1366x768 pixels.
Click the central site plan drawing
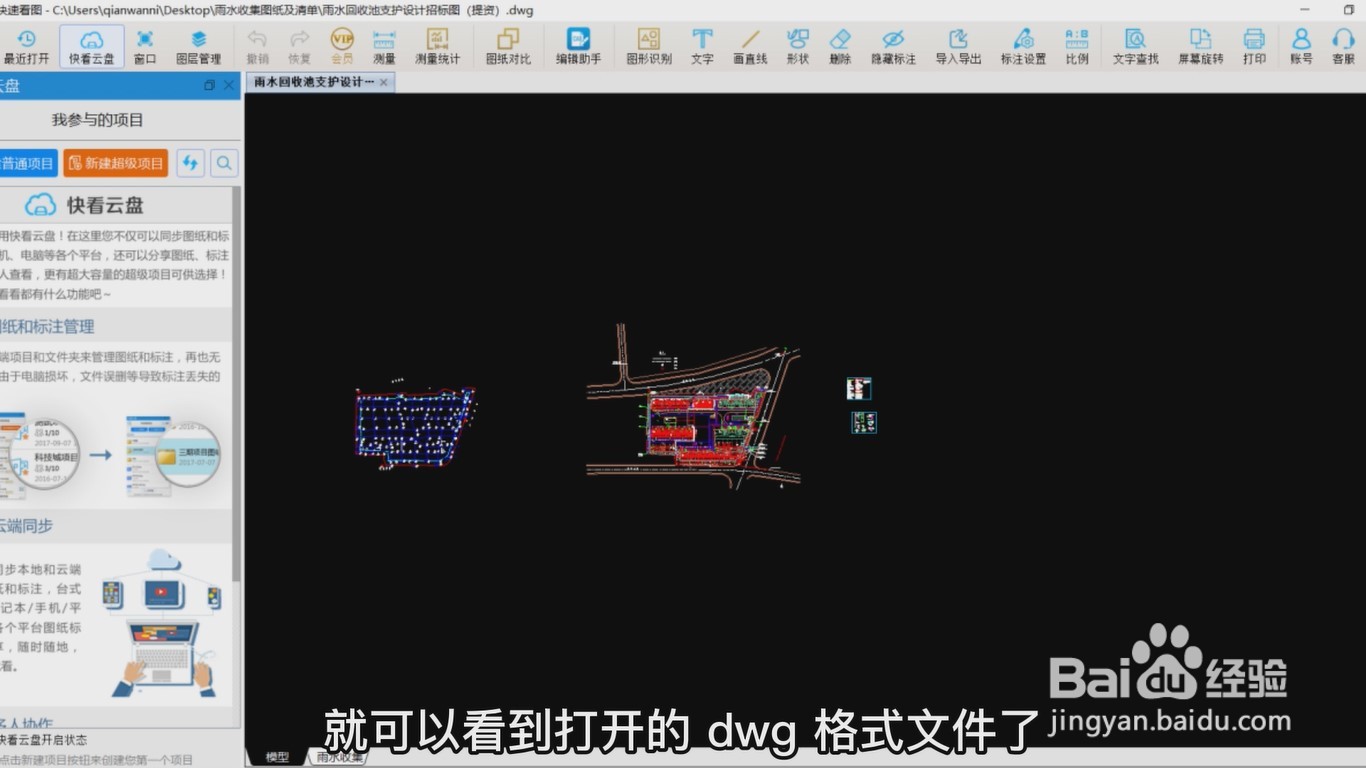tap(693, 407)
